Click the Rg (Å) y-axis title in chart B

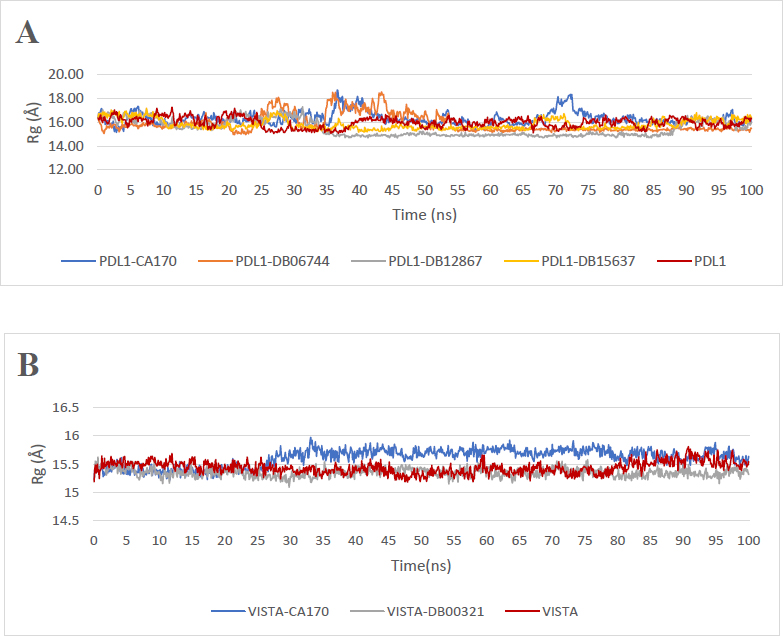click(x=33, y=465)
